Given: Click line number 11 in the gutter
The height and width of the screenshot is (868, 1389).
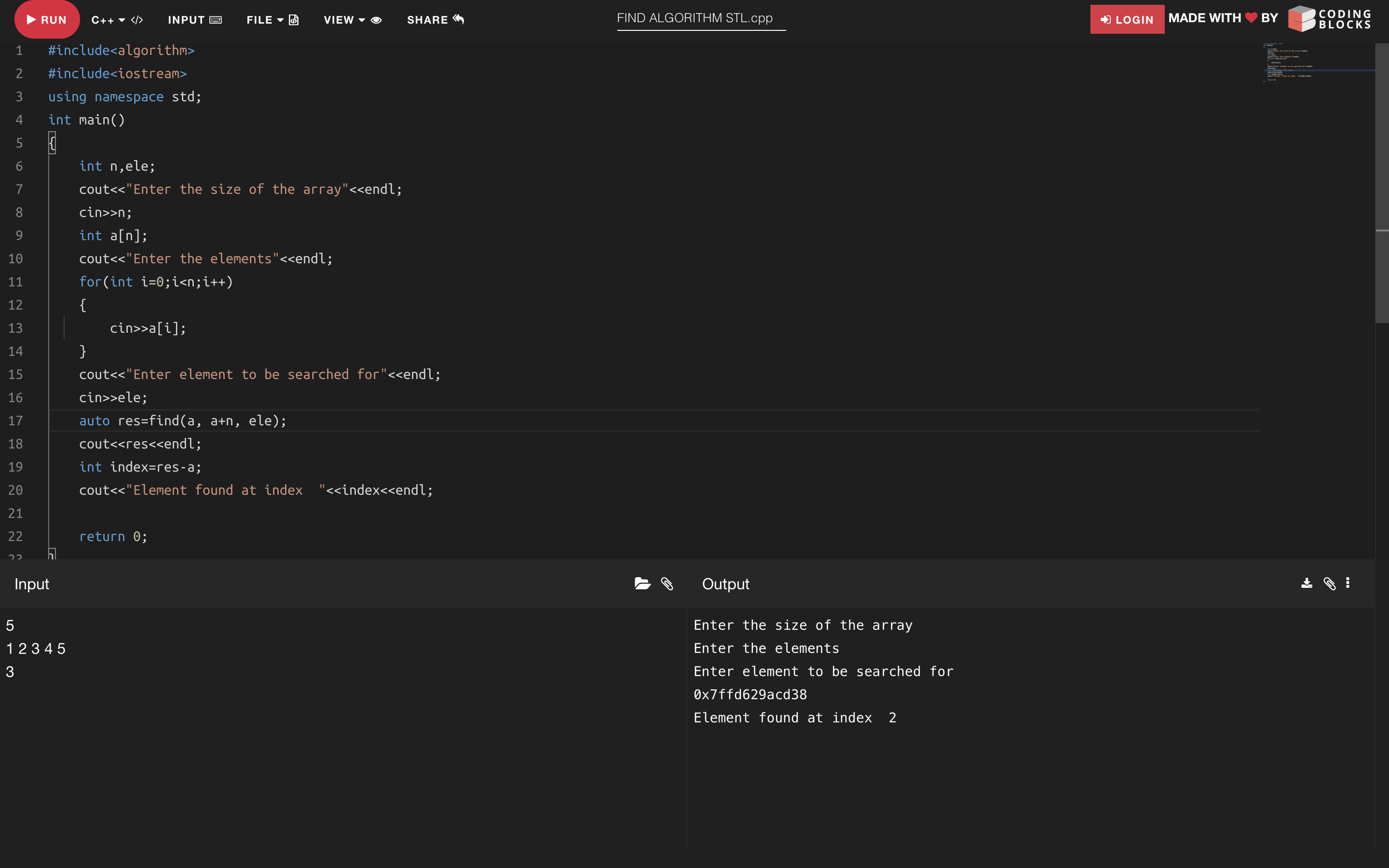Looking at the screenshot, I should [x=15, y=282].
